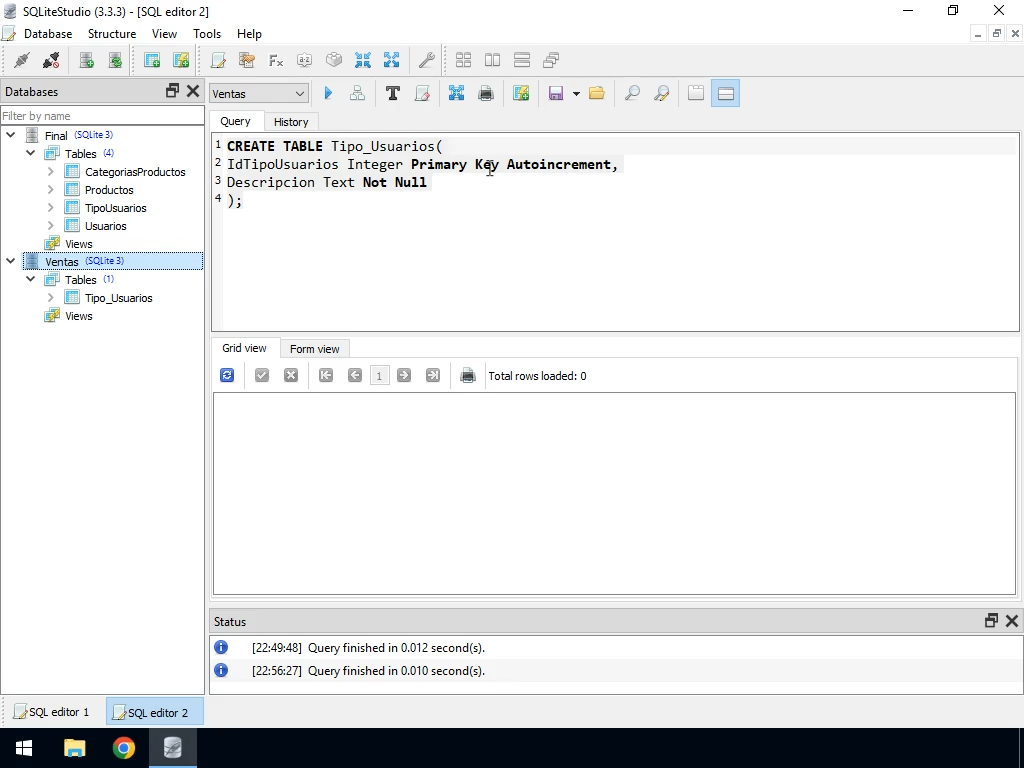Open the SQL function editor (Fx)
The width and height of the screenshot is (1024, 768).
click(276, 60)
